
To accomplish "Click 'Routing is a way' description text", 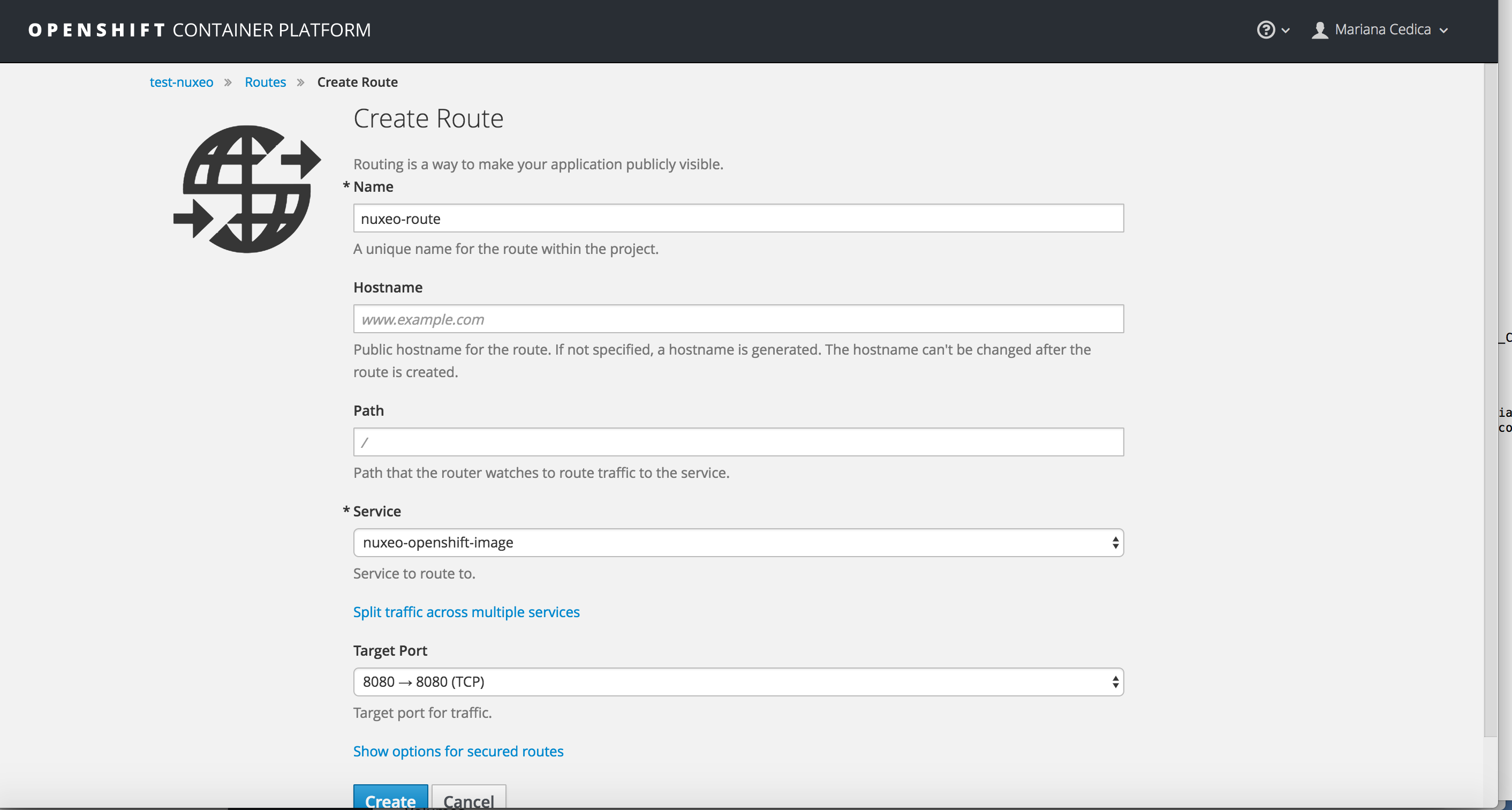I will click(538, 164).
